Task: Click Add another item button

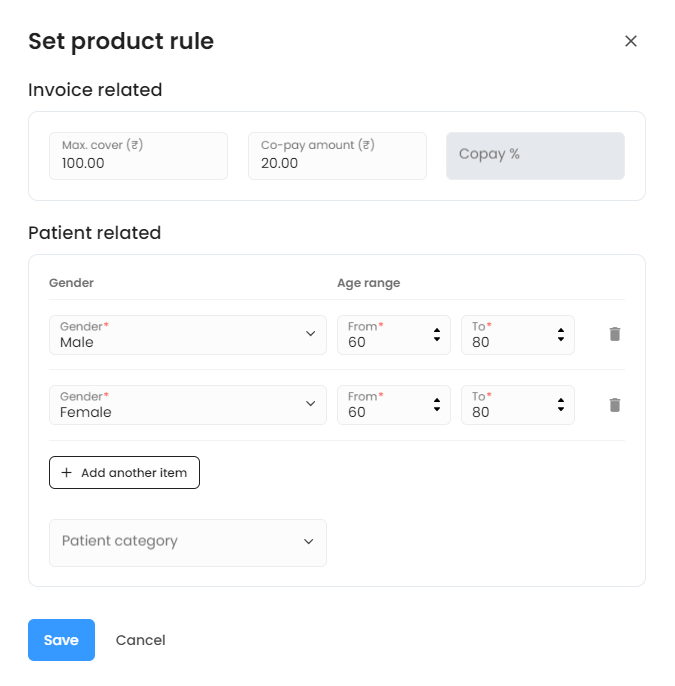Action: coord(124,473)
